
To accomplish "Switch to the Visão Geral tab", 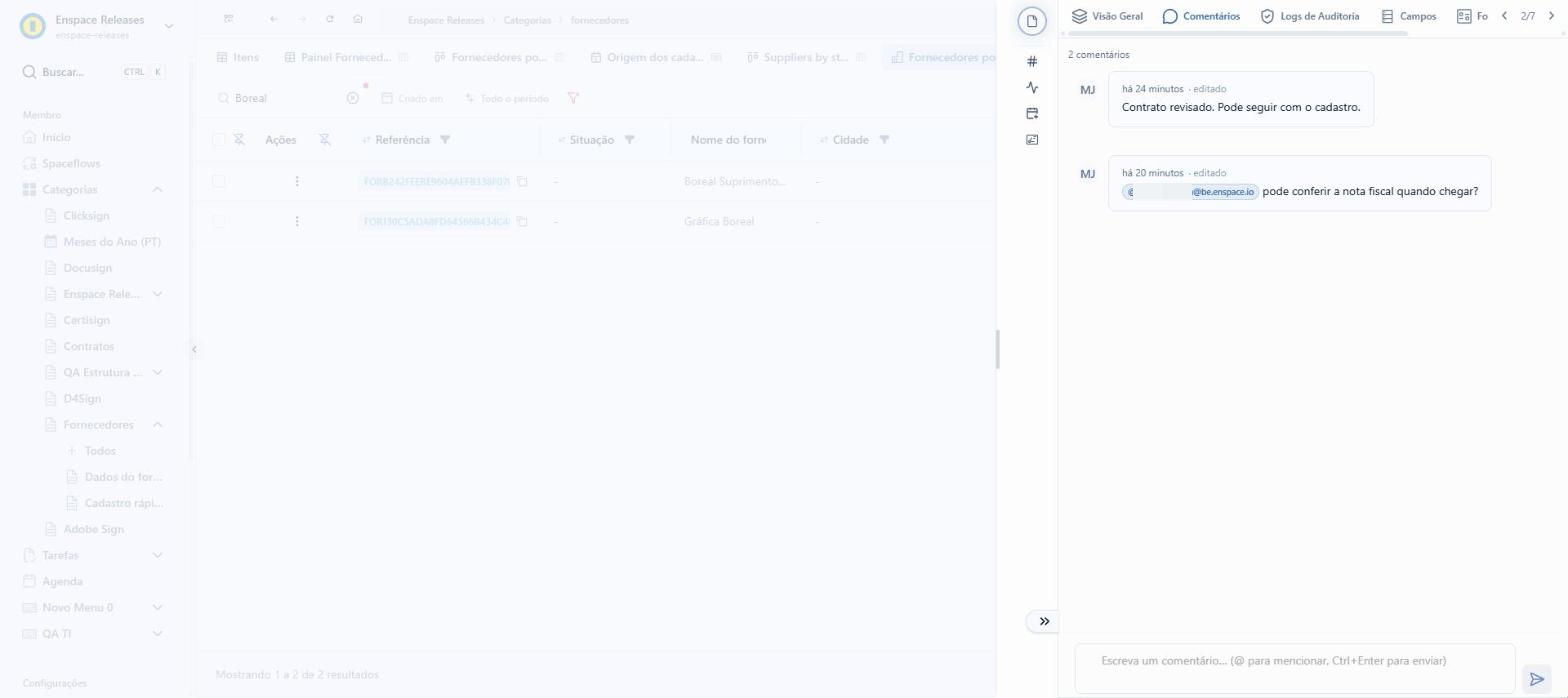I will [x=1107, y=16].
